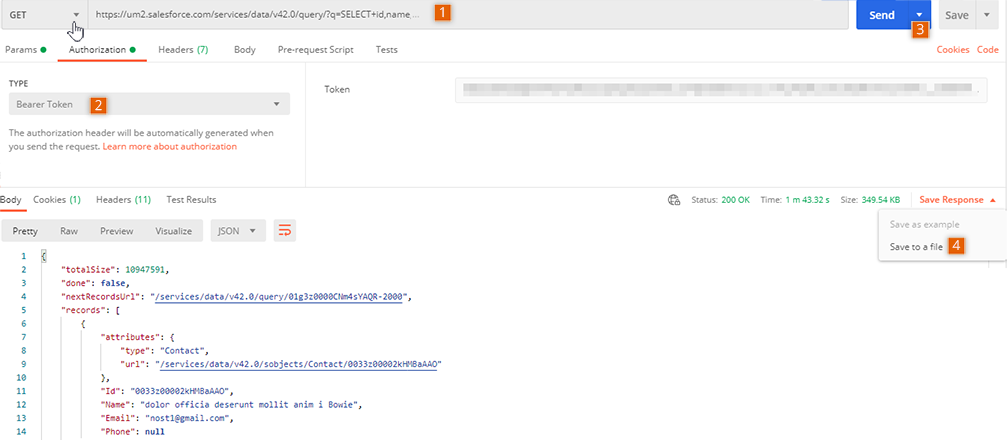Open the JSON format dropdown
Screen dimensions: 1007x440
pyautogui.click(x=238, y=231)
